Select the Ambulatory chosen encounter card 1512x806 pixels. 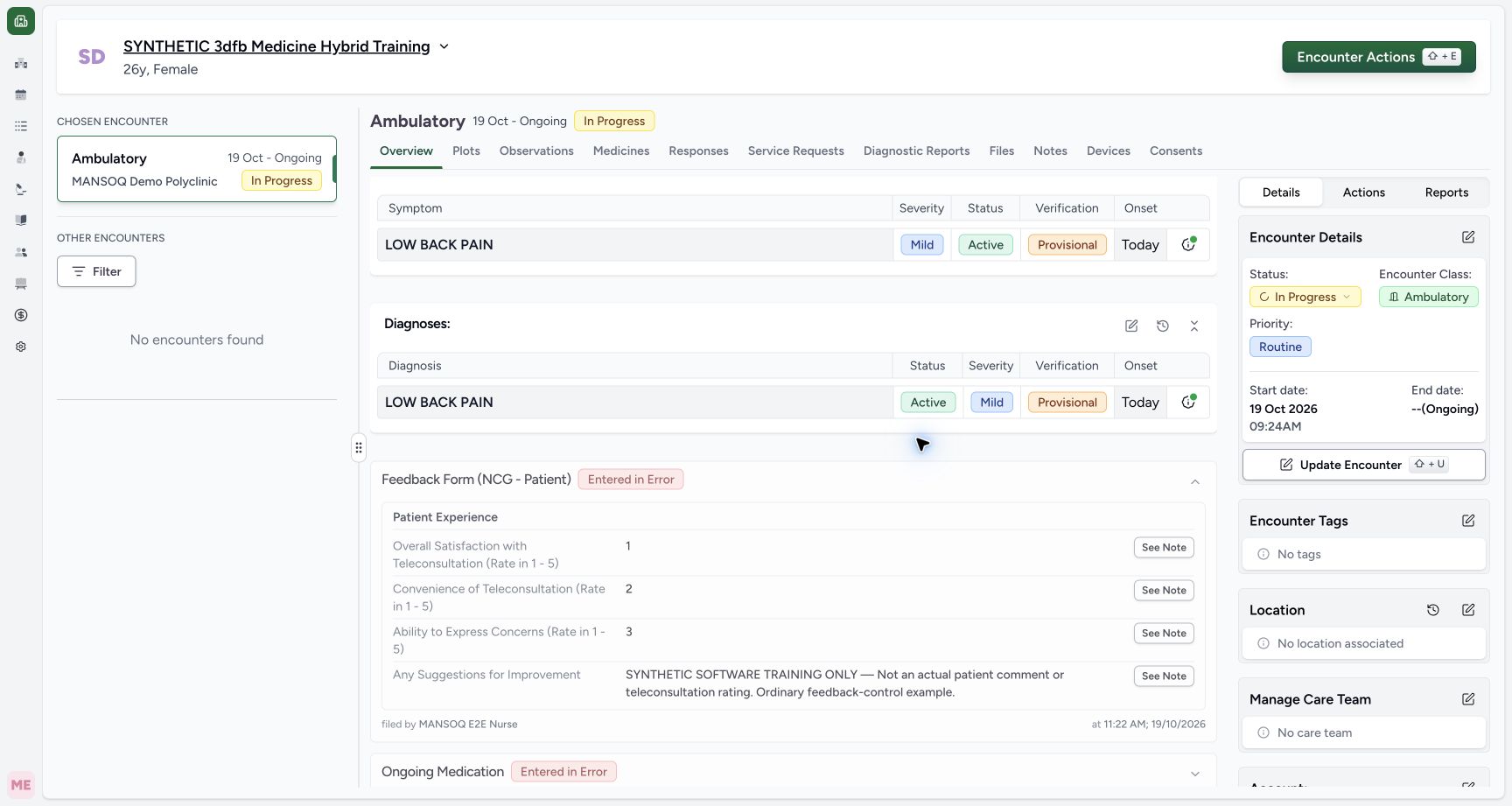click(x=197, y=169)
